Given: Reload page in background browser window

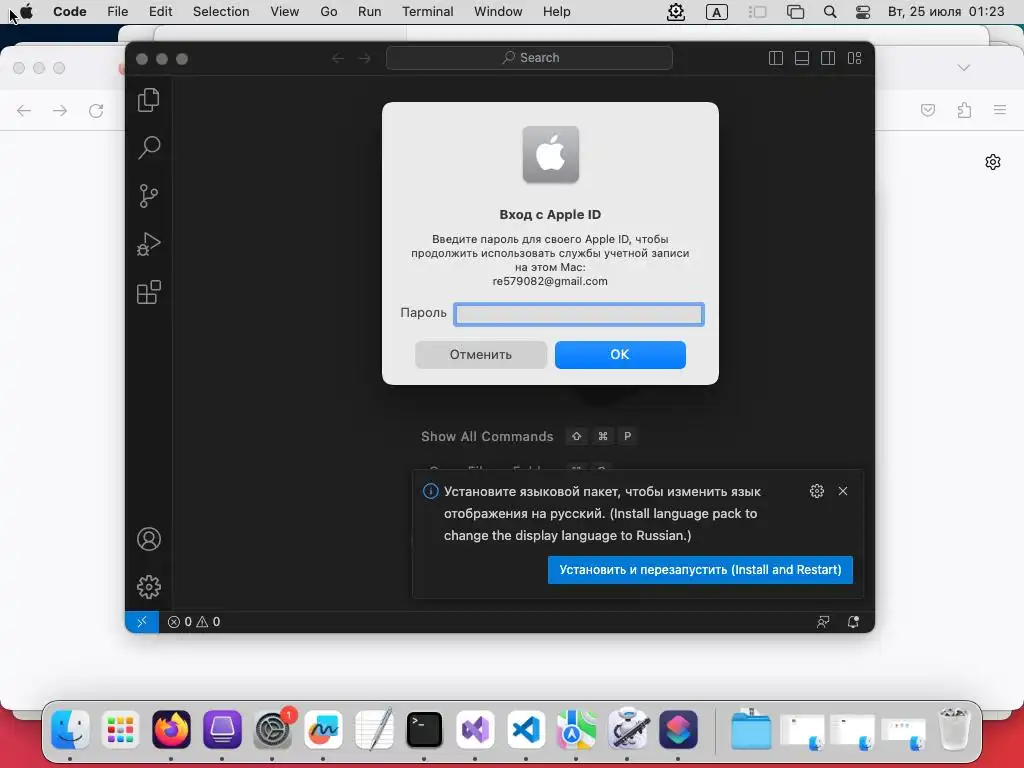Looking at the screenshot, I should coord(96,110).
